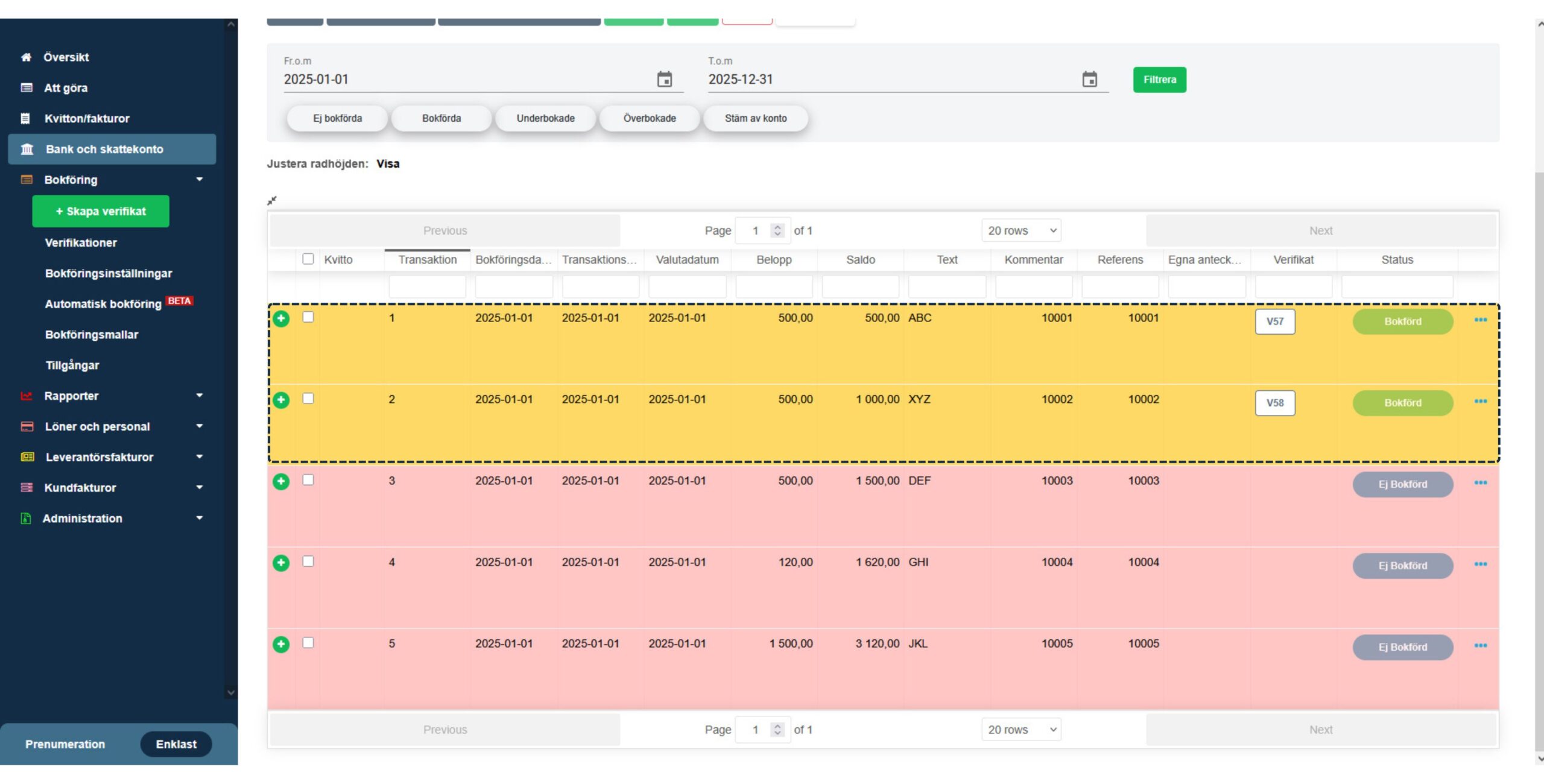Open Tillgångar in sidebar

tap(72, 365)
